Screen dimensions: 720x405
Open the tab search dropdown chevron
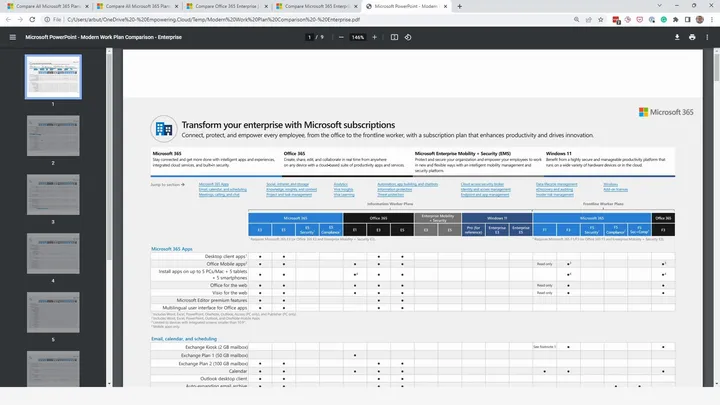(659, 6)
